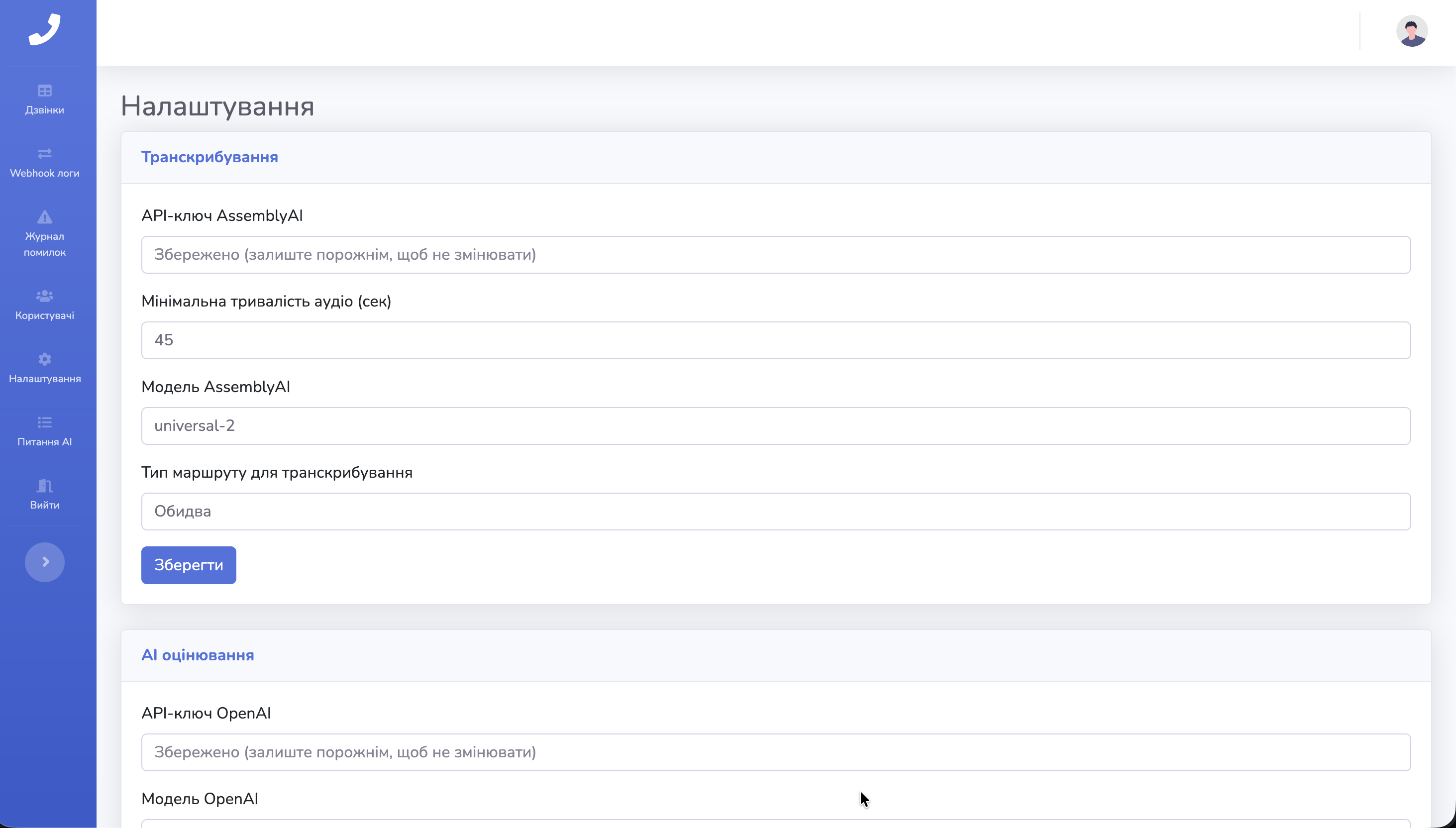Viewport: 1456px width, 828px height.
Task: Click the Зберегти button
Action: tap(189, 565)
